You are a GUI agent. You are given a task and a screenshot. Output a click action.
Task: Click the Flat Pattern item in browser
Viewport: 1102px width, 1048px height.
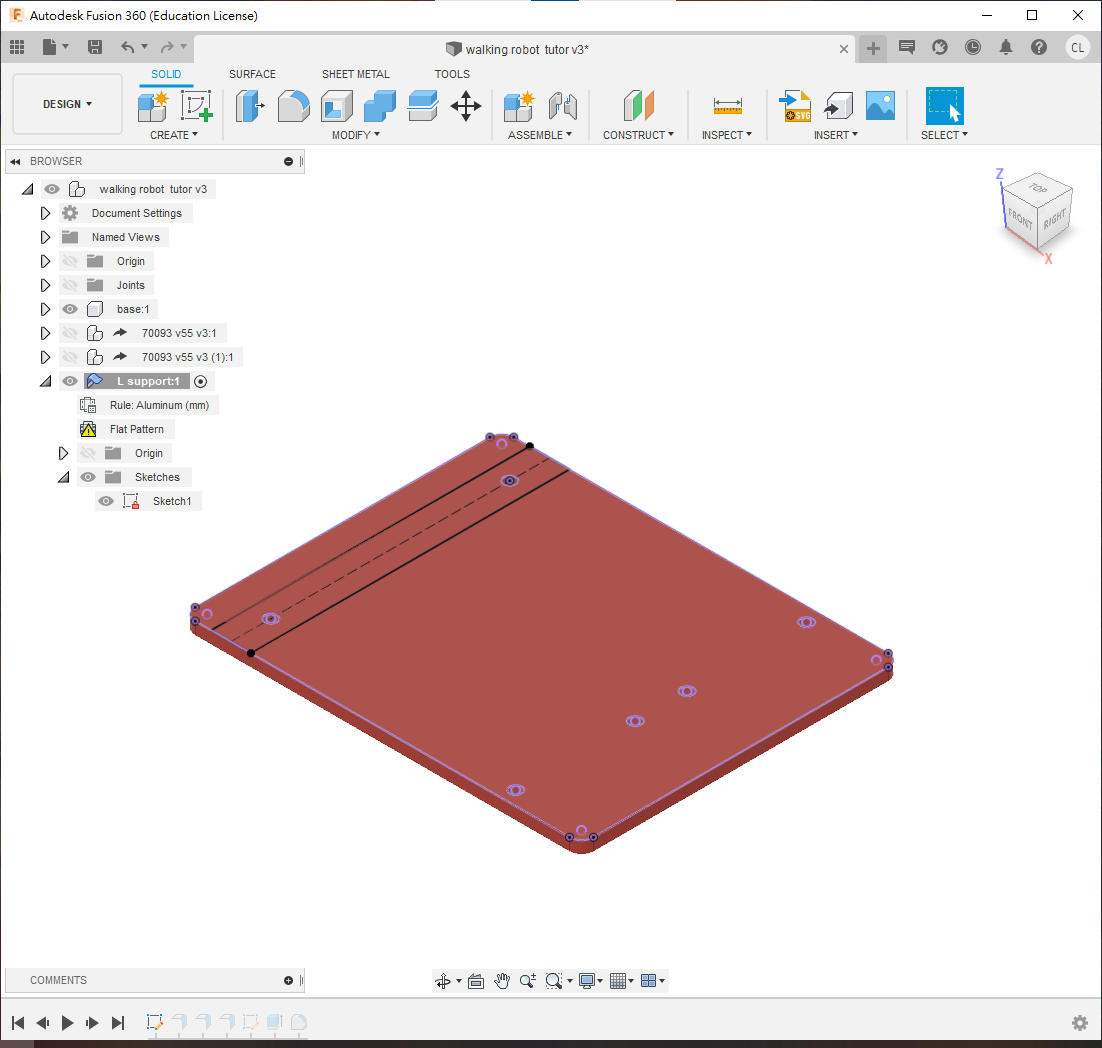136,429
